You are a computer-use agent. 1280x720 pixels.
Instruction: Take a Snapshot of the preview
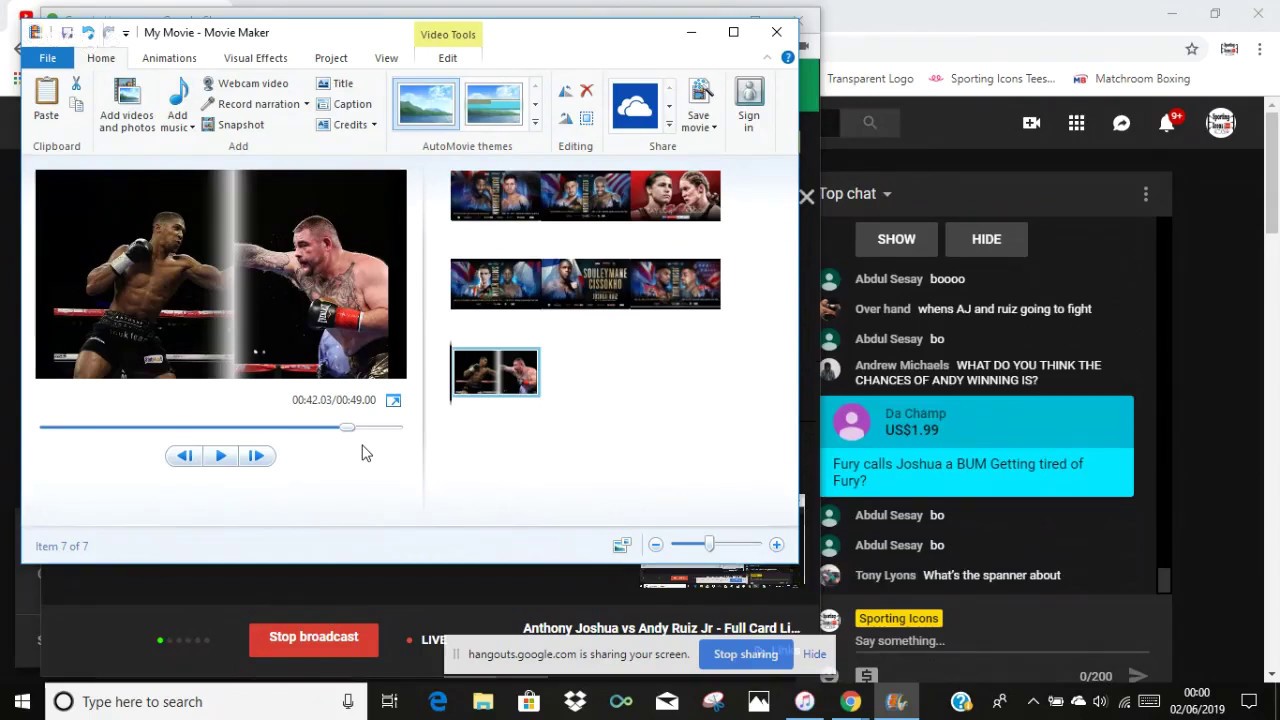pos(233,125)
